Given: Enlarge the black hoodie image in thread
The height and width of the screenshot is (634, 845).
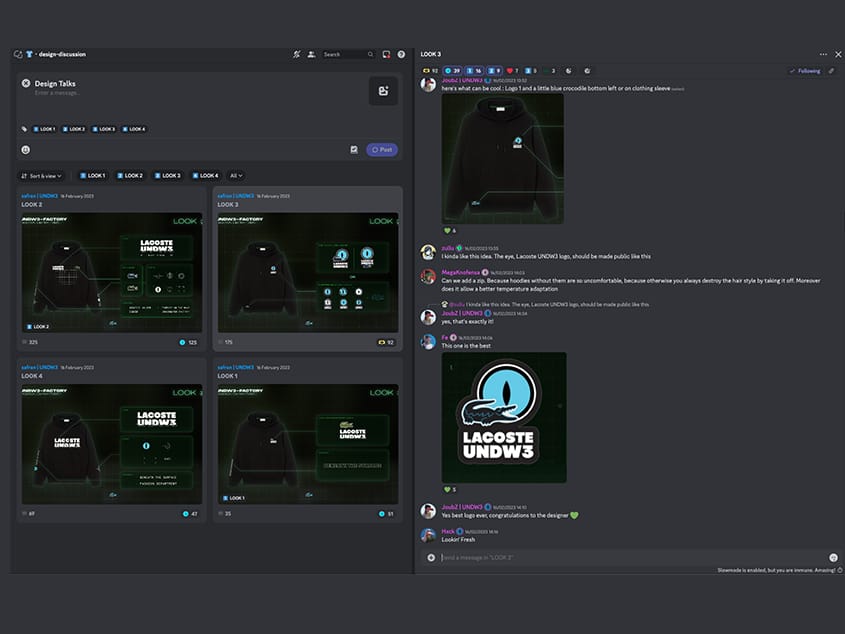Looking at the screenshot, I should click(503, 158).
